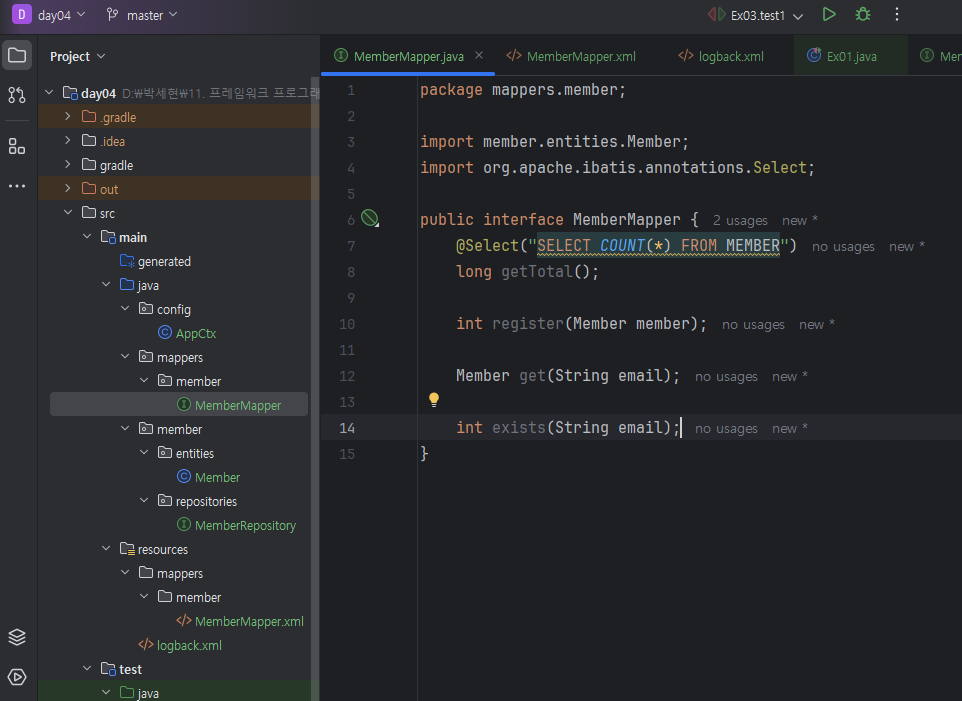The image size is (962, 701).
Task: Click the '2 usages' hint link
Action: click(740, 220)
